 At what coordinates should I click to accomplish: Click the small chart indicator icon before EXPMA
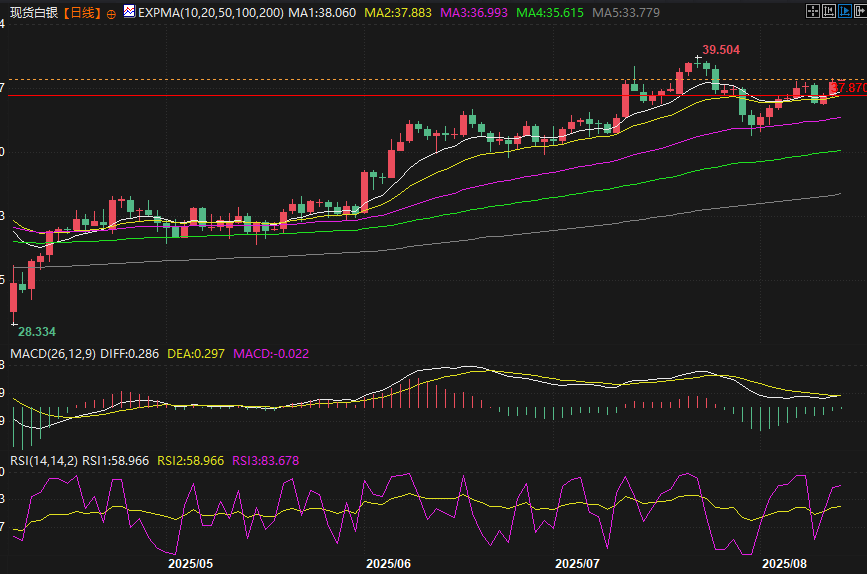pos(129,11)
